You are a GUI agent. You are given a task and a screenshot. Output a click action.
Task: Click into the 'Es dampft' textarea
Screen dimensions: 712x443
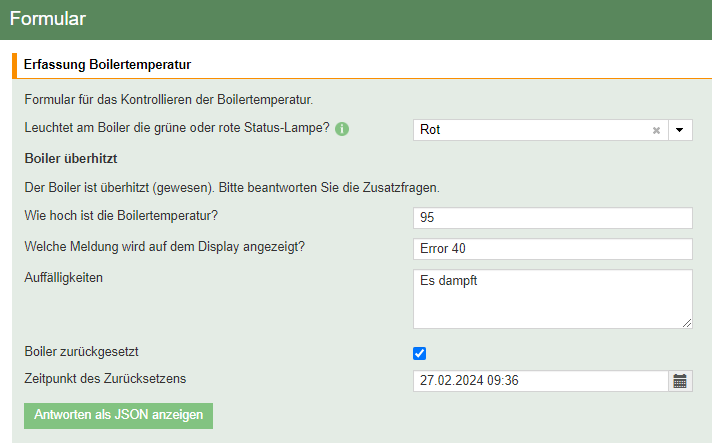click(552, 298)
